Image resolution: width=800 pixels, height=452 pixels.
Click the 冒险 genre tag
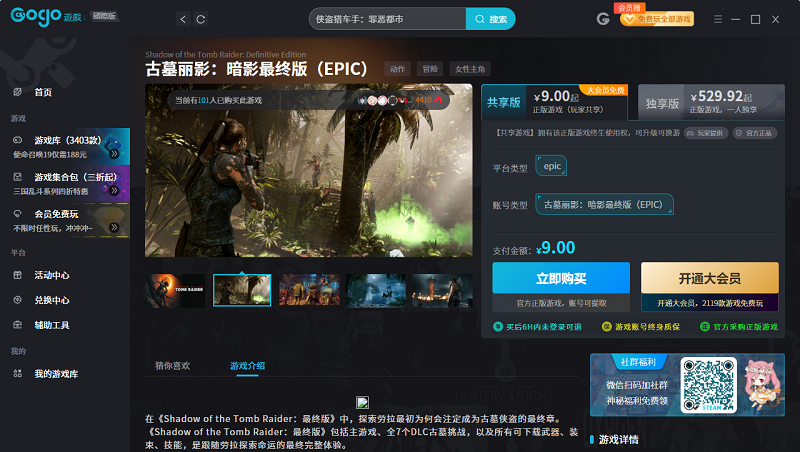[430, 69]
